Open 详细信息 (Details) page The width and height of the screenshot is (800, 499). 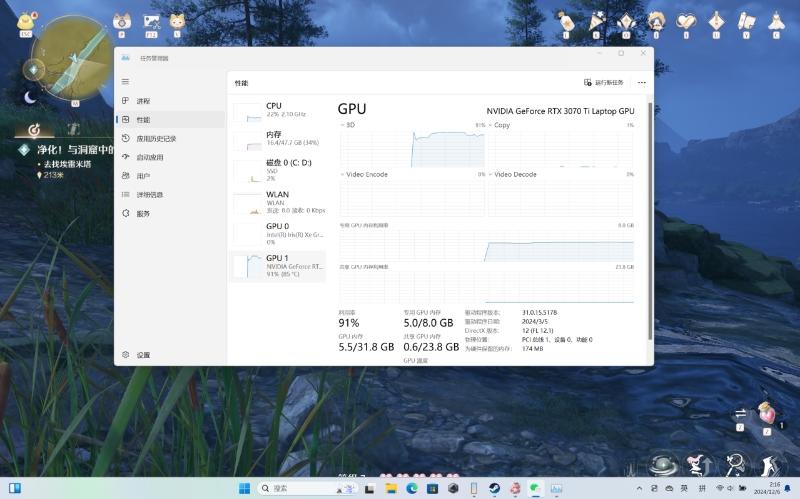pos(170,195)
